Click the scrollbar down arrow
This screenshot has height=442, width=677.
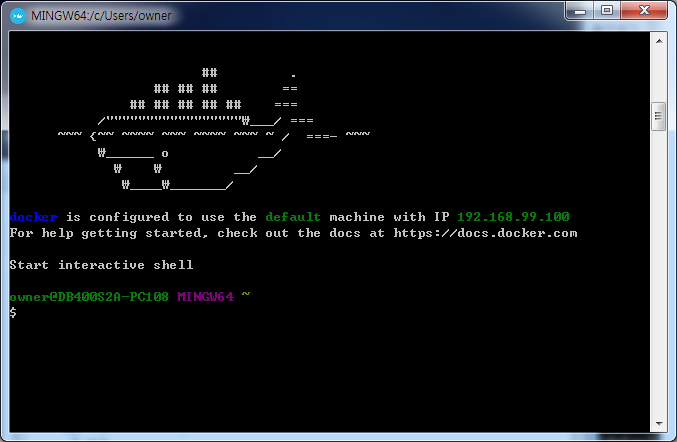pyautogui.click(x=659, y=425)
